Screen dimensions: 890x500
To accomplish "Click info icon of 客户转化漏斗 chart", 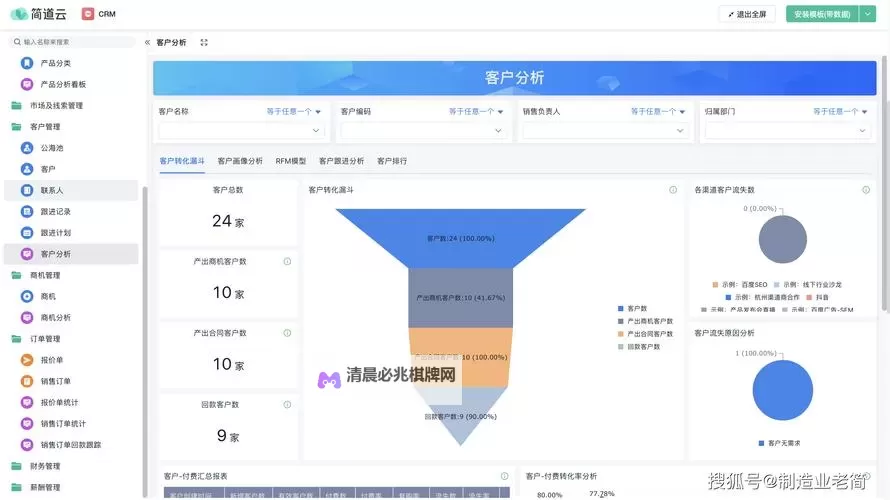I will click(673, 190).
